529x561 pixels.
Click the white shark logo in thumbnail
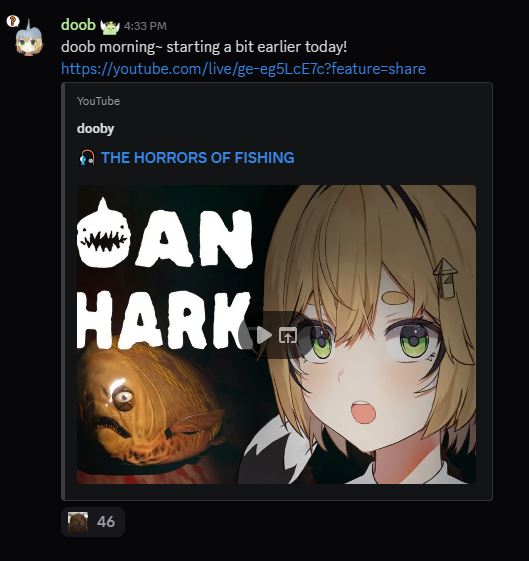click(x=104, y=233)
